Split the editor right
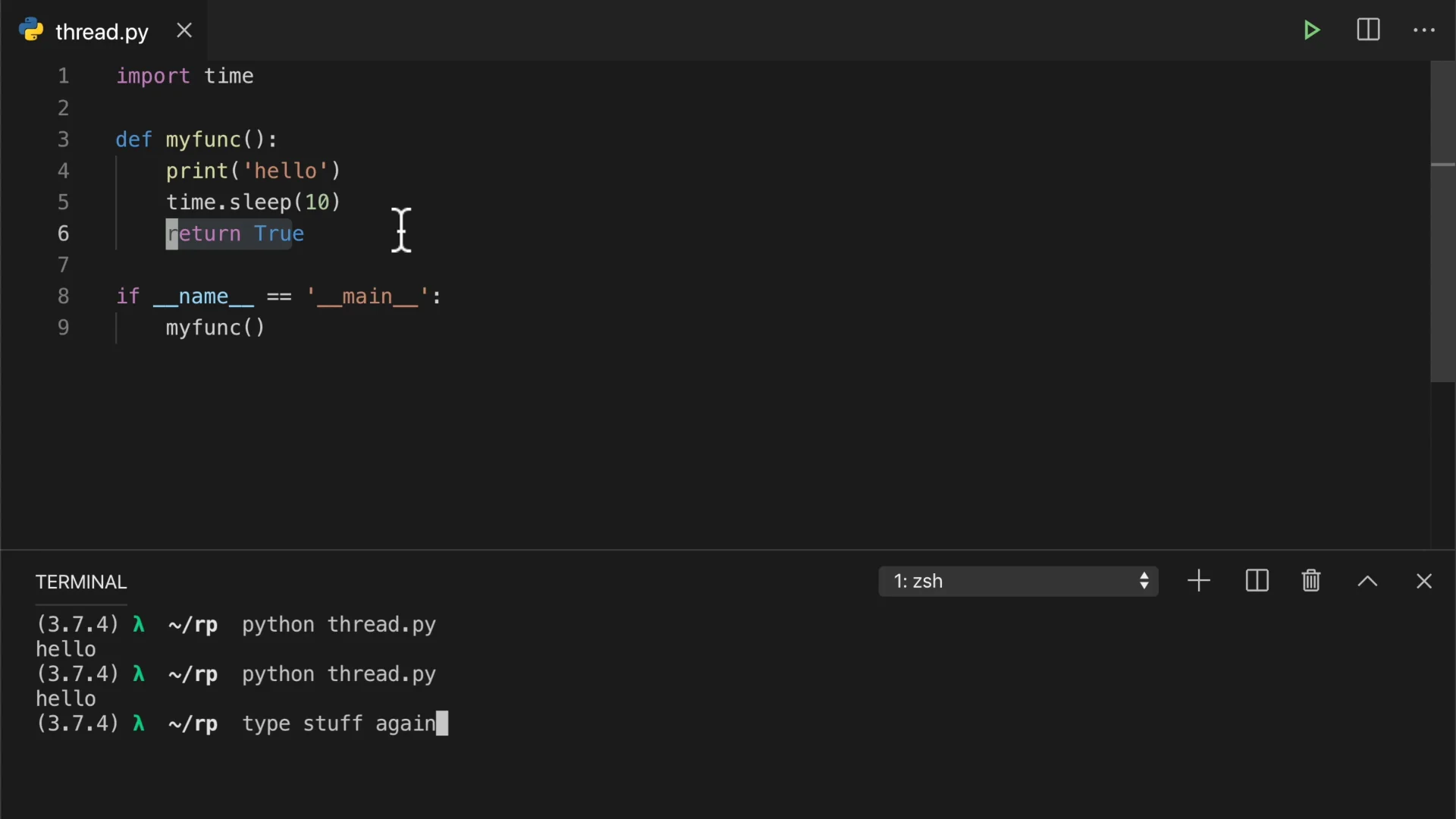Viewport: 1456px width, 819px height. 1368,30
